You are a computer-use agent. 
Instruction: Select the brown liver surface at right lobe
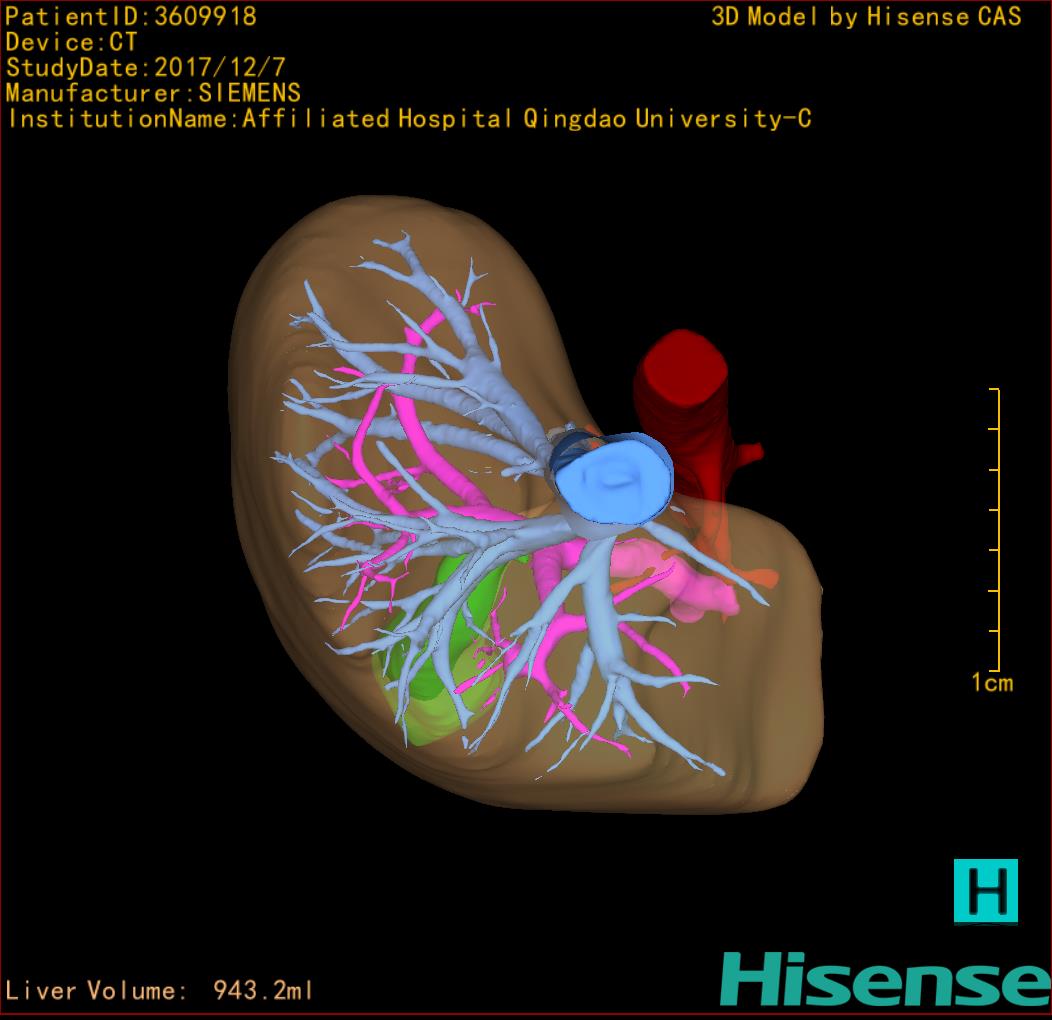pos(770,700)
